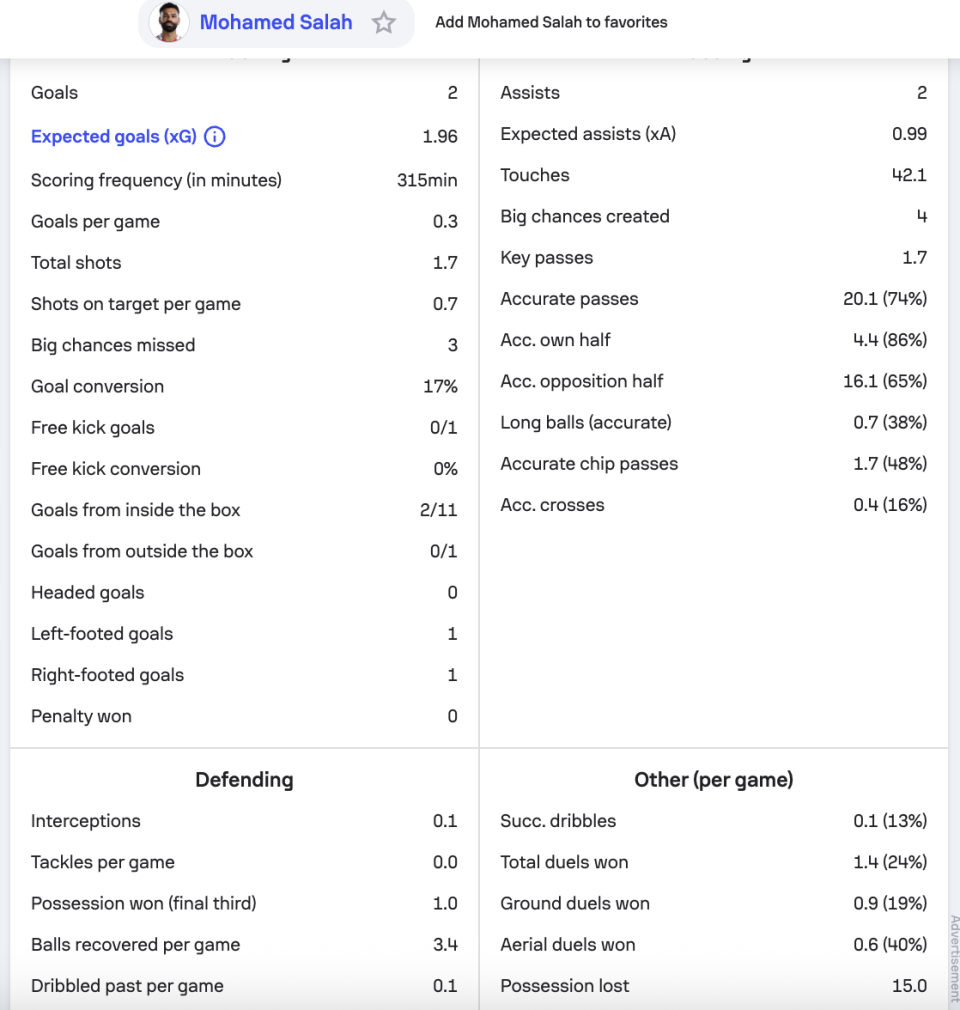
Task: Click the Goals from inside the box label
Action: click(136, 510)
